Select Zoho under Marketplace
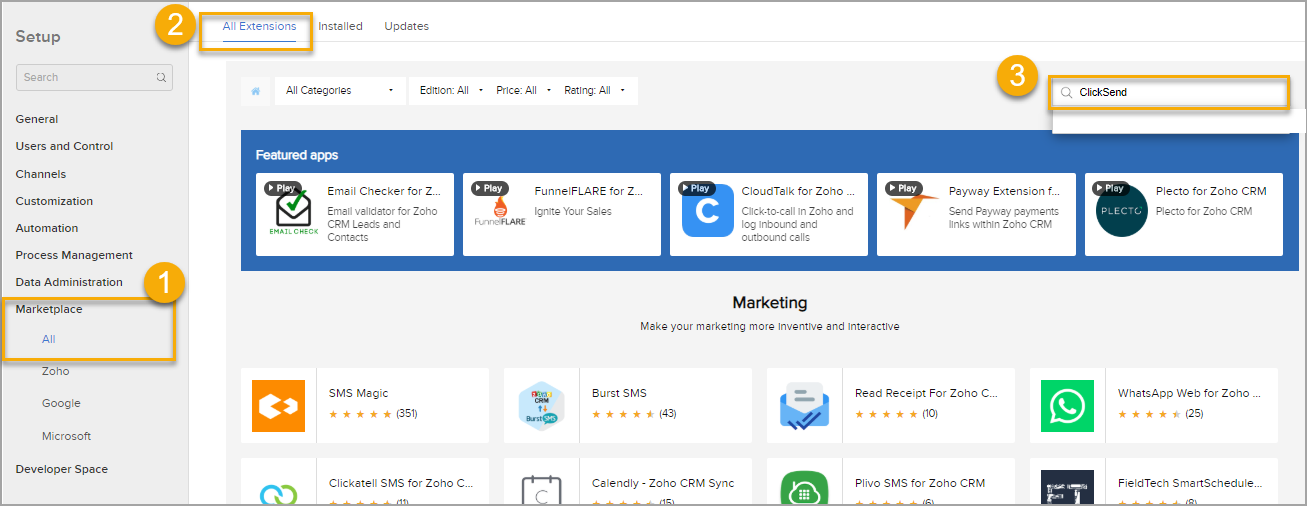The width and height of the screenshot is (1307, 506). coord(55,371)
